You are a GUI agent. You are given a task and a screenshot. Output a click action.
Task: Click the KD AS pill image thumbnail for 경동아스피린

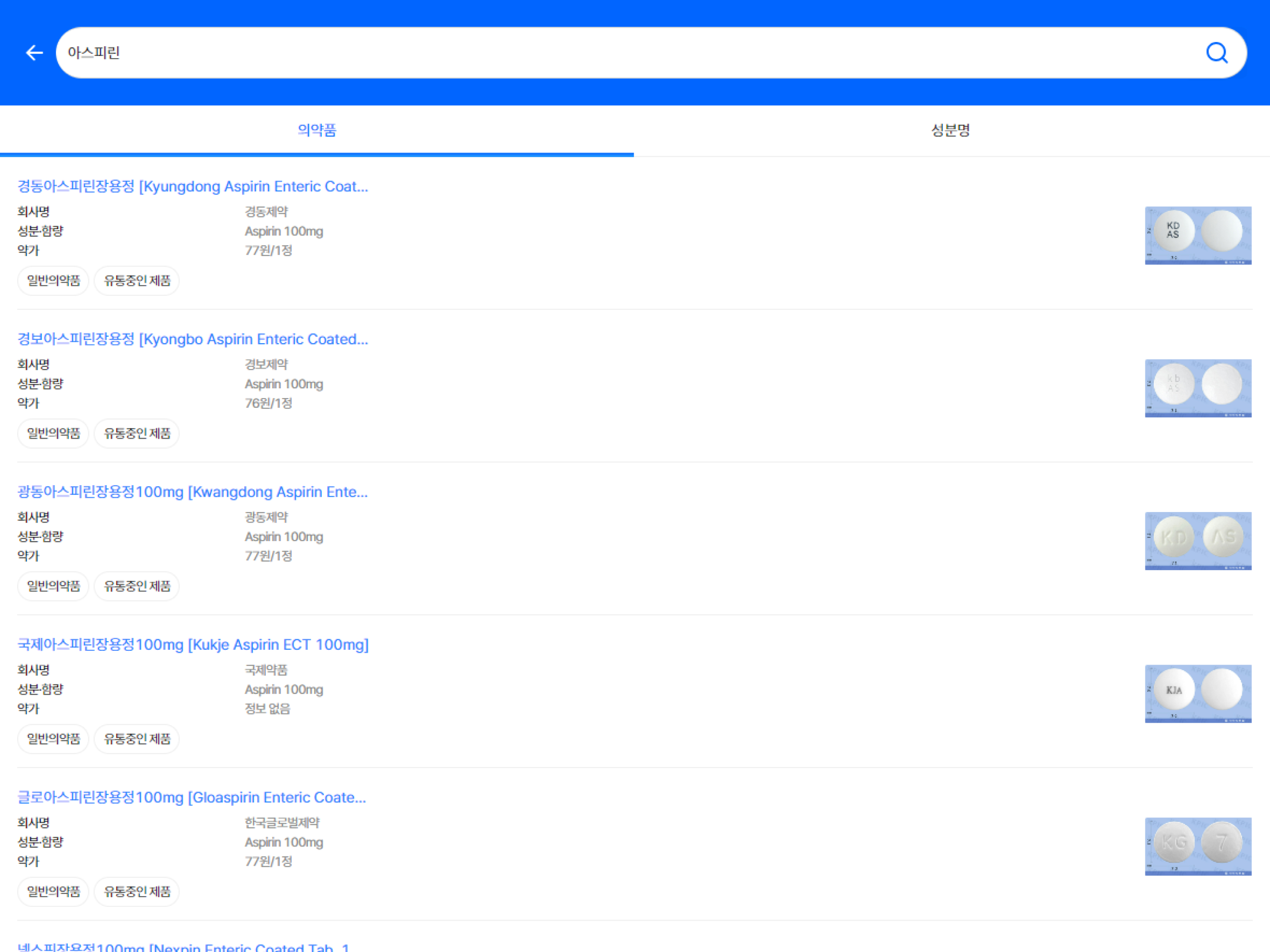tap(1198, 235)
